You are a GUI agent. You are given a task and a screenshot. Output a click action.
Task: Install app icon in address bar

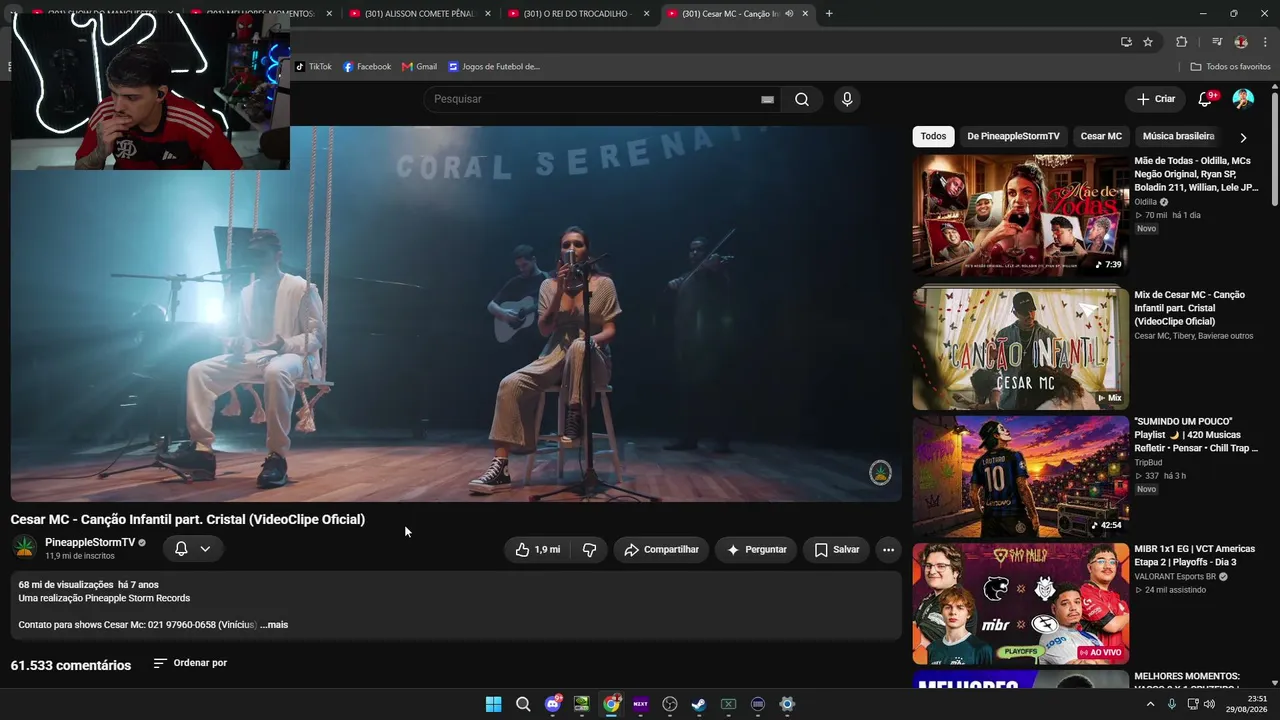tap(1126, 42)
